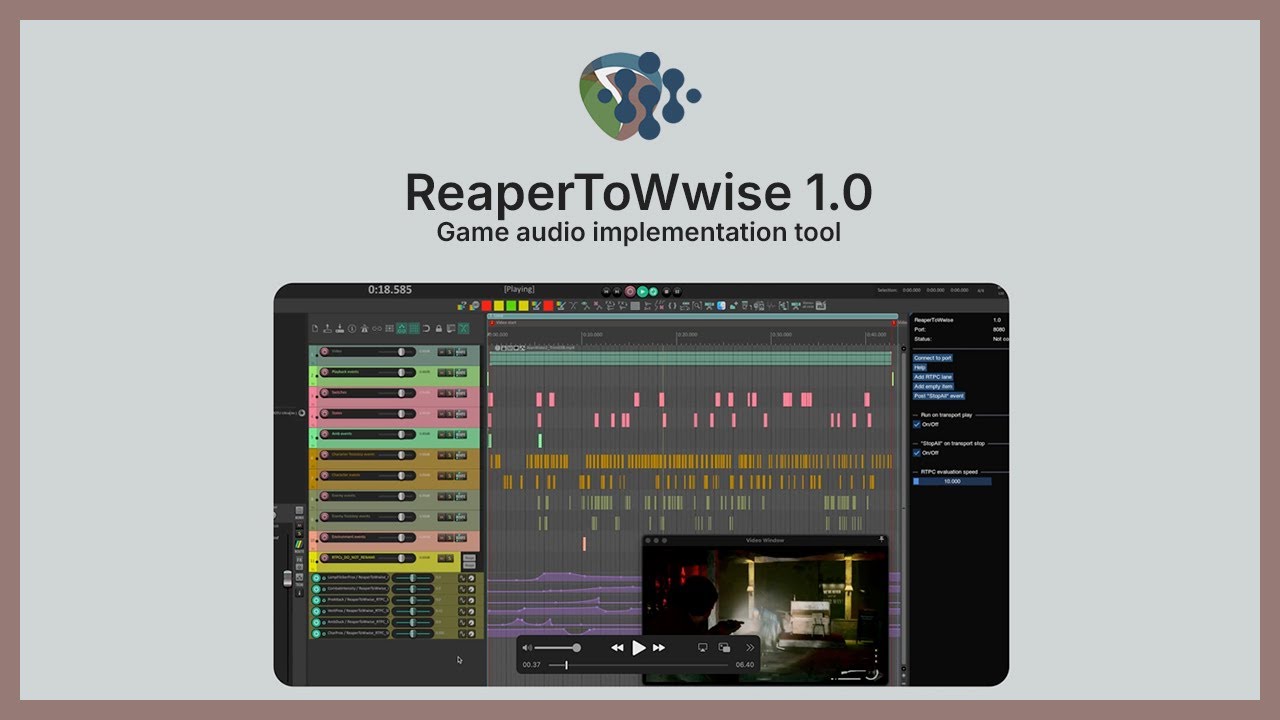The width and height of the screenshot is (1280, 720).
Task: Toggle the LampFlickerProx envelope bypass circle
Action: (x=316, y=578)
